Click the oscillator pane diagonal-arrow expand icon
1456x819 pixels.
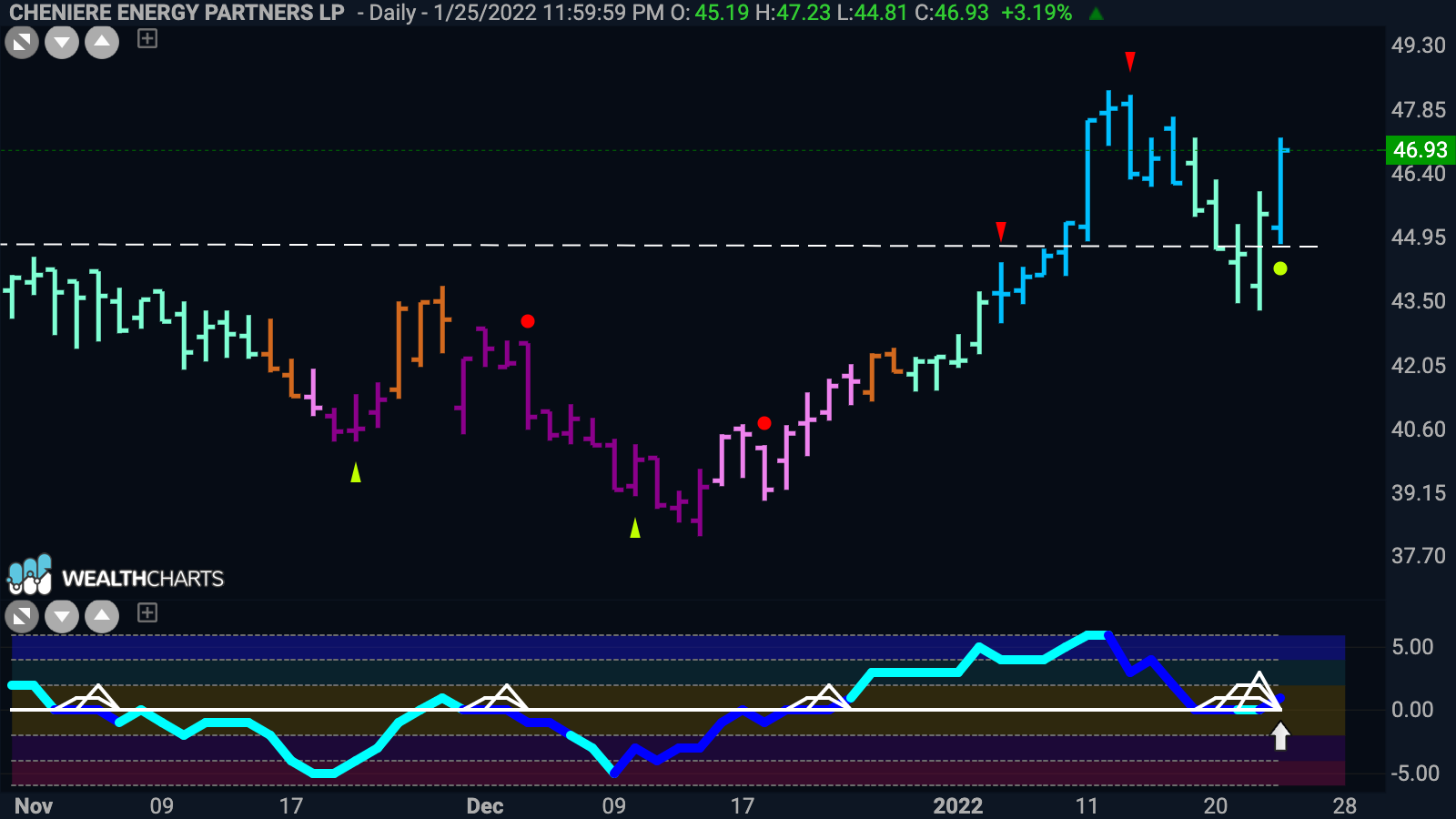(x=22, y=616)
